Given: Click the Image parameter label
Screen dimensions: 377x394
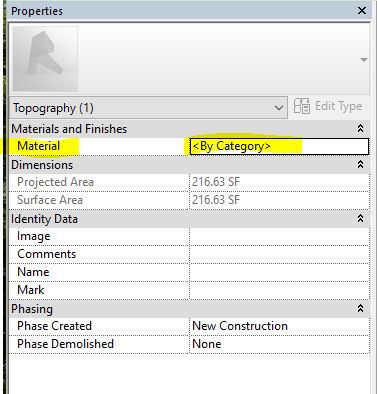Looking at the screenshot, I should pos(34,236).
